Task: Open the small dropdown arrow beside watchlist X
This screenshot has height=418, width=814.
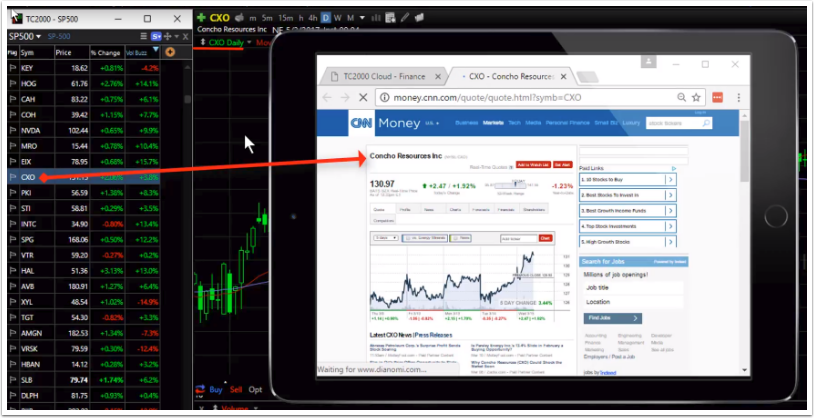Action: [x=177, y=36]
